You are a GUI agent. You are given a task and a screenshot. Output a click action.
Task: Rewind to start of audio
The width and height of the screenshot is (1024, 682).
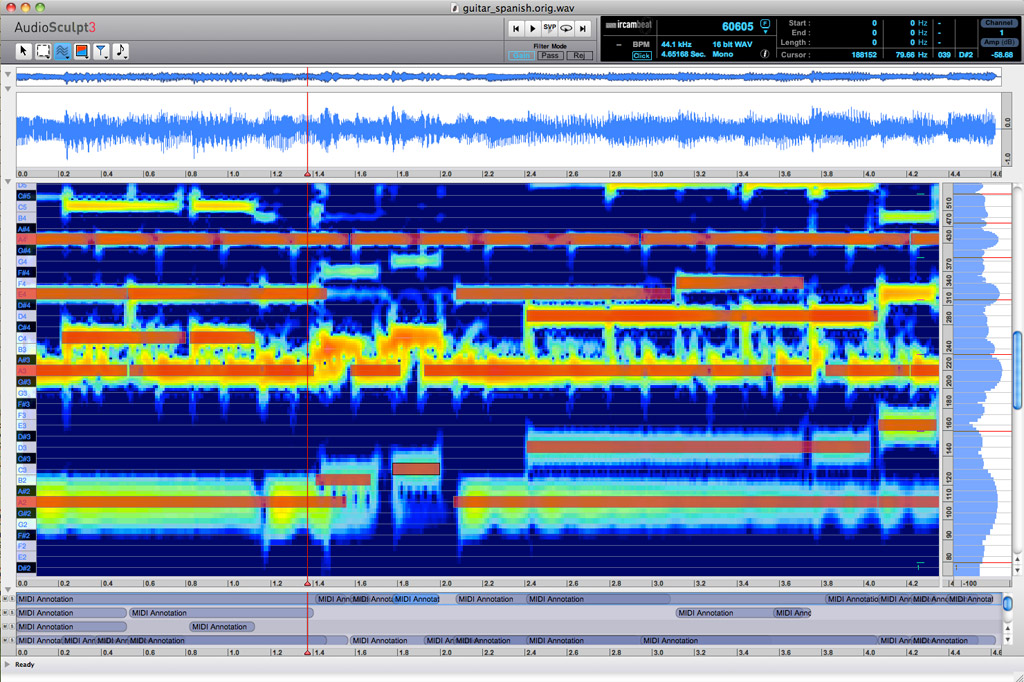click(x=516, y=29)
